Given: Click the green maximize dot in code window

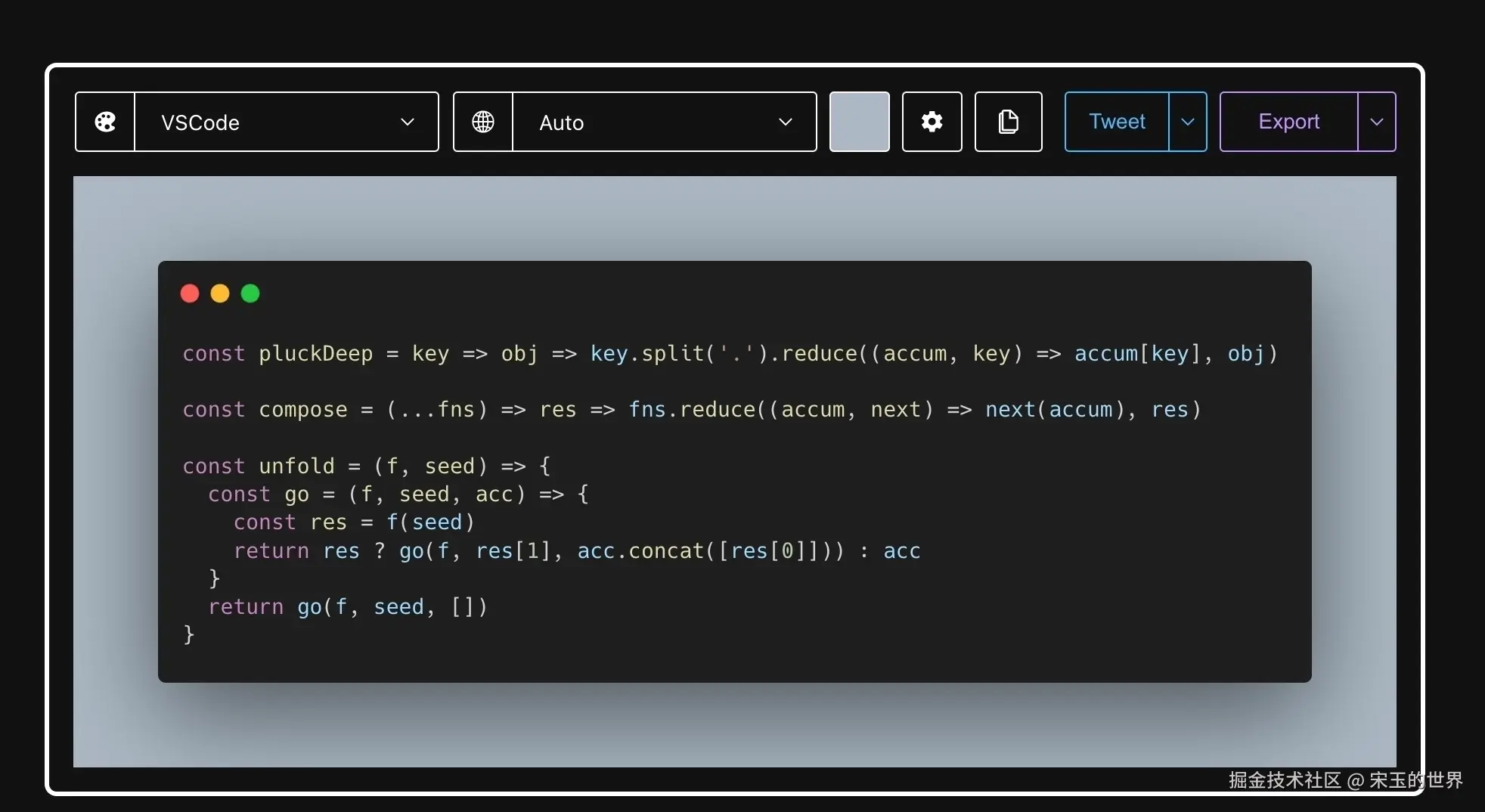Looking at the screenshot, I should (250, 293).
